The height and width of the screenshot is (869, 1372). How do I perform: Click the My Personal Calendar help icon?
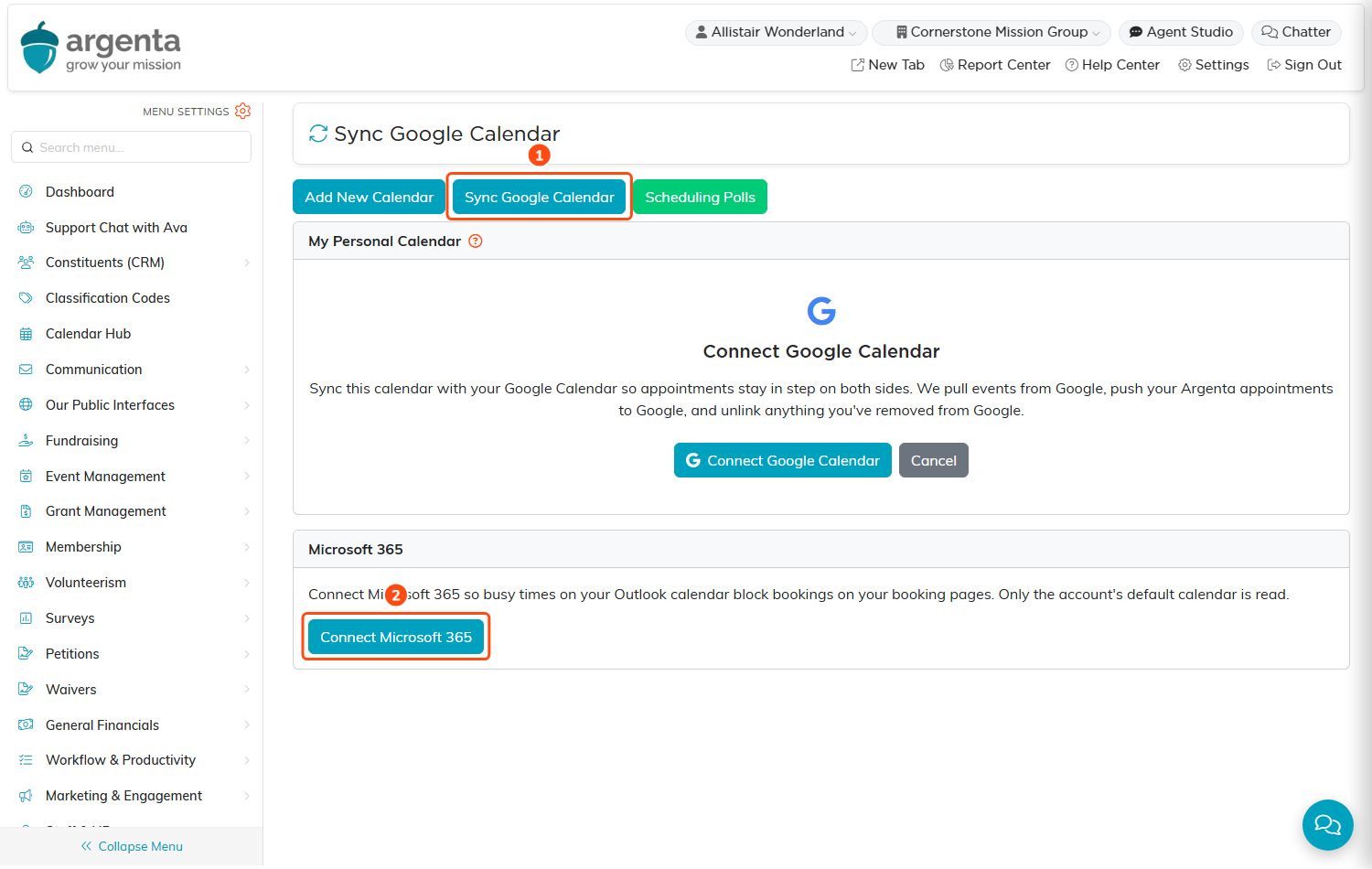click(x=476, y=241)
